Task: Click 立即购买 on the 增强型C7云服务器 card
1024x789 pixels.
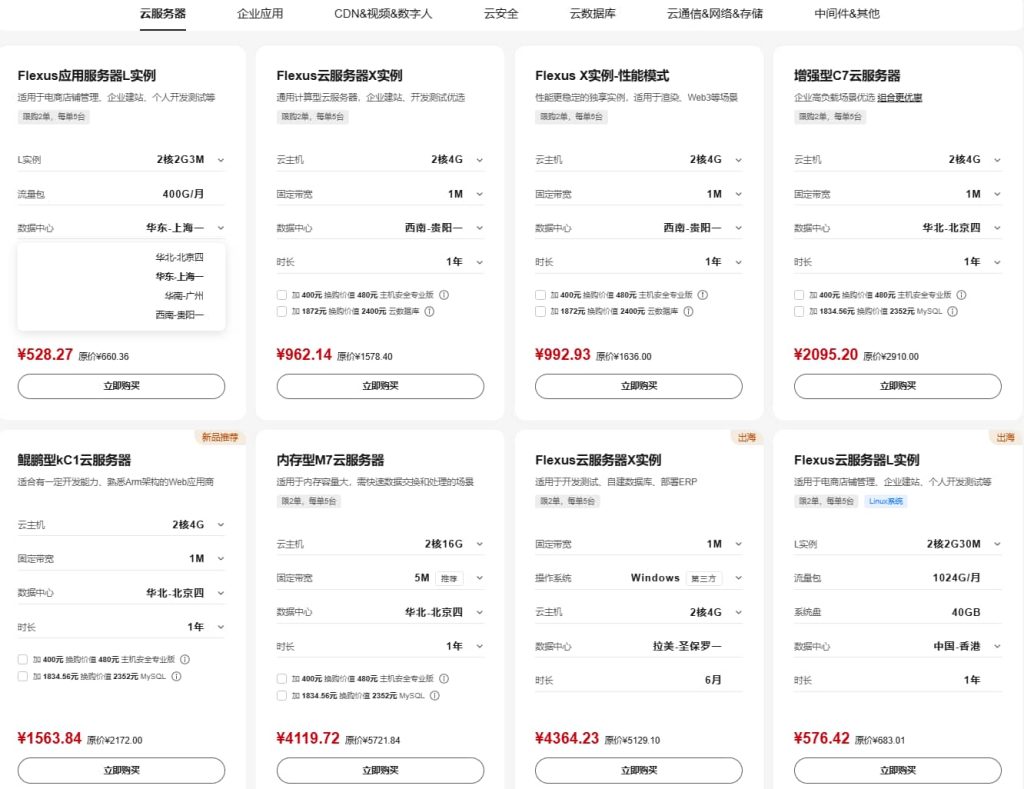Action: [897, 386]
